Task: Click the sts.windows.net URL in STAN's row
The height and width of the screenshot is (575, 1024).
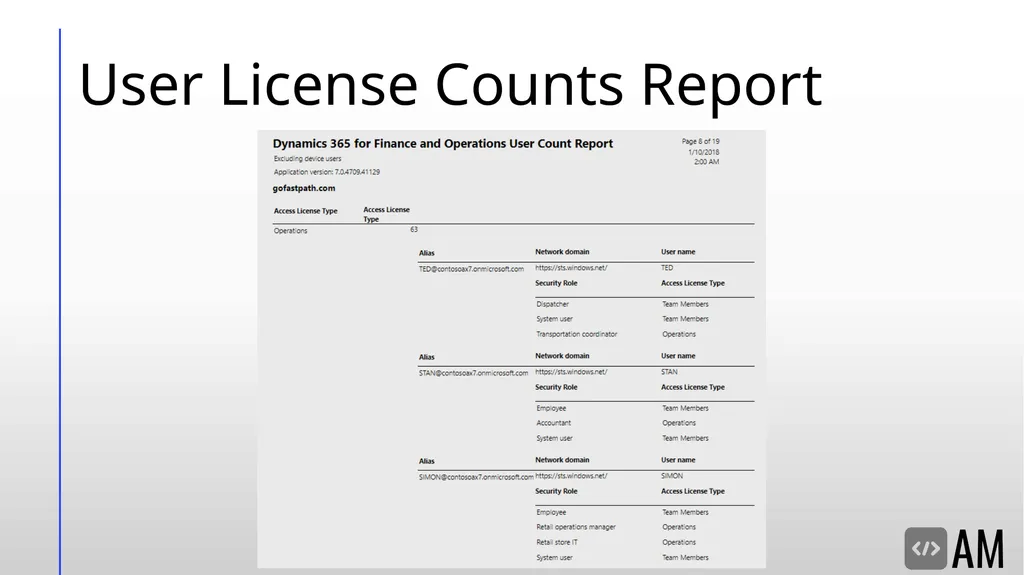Action: 571,372
